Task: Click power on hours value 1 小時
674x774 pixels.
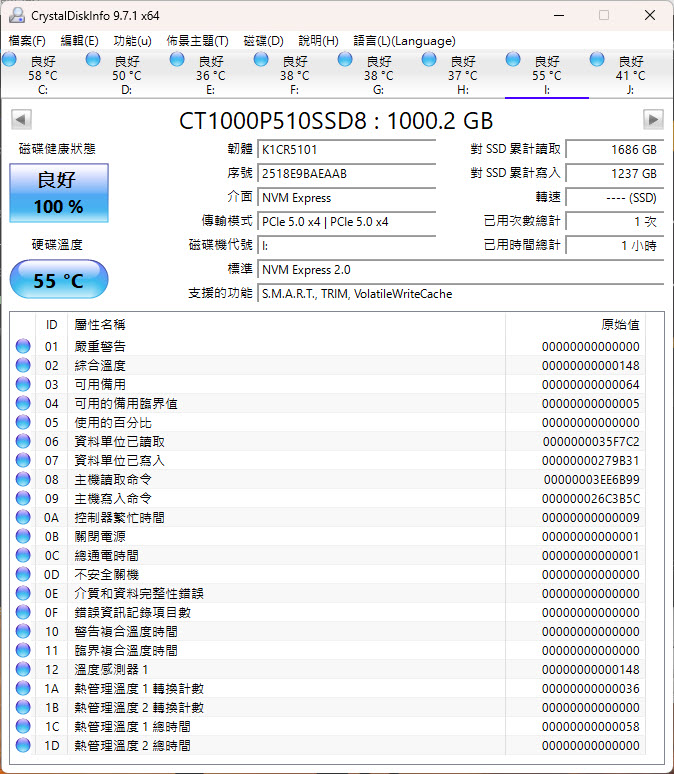Action: [x=614, y=246]
